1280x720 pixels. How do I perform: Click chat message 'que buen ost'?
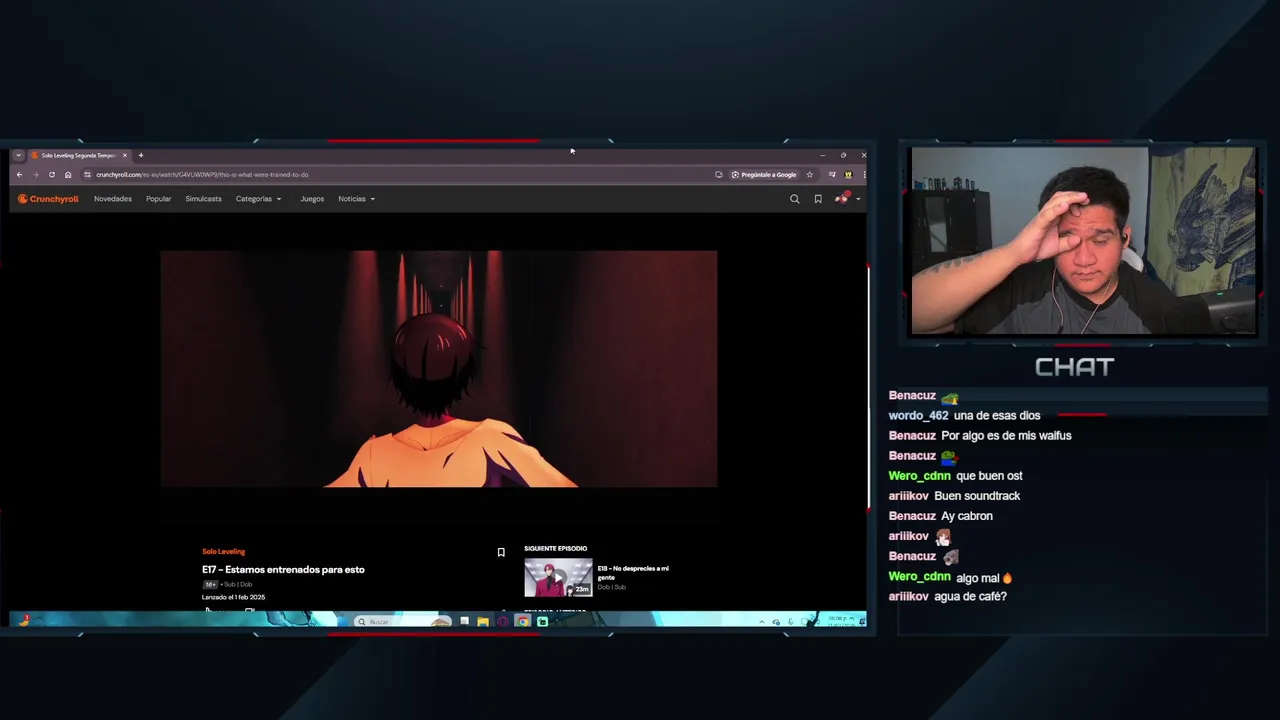989,476
